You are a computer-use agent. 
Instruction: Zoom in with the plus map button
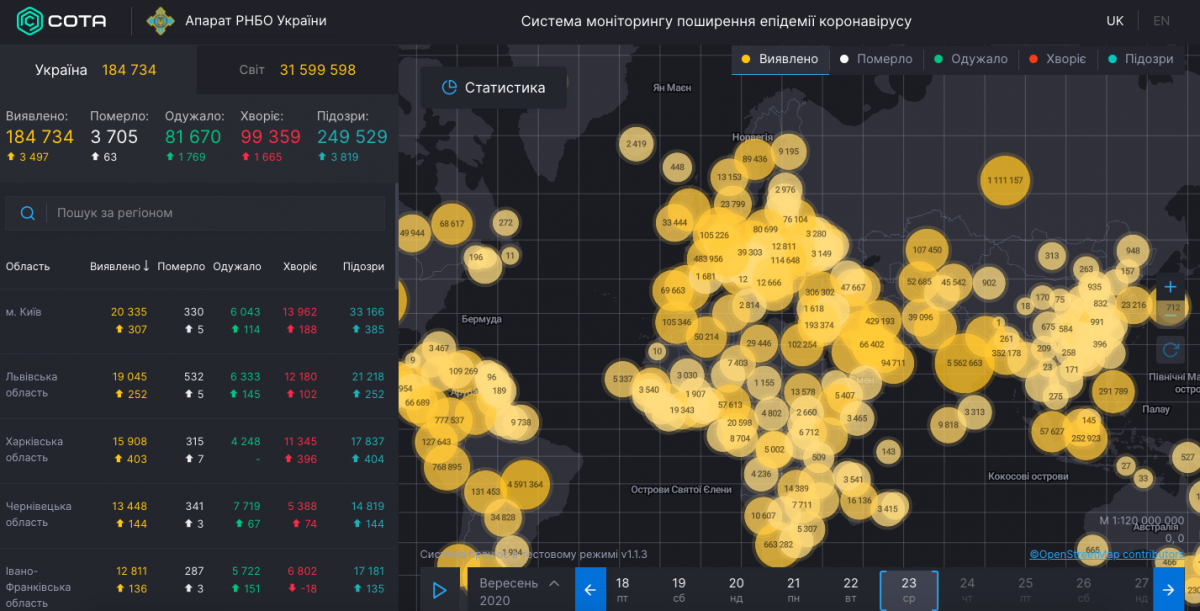click(1171, 288)
